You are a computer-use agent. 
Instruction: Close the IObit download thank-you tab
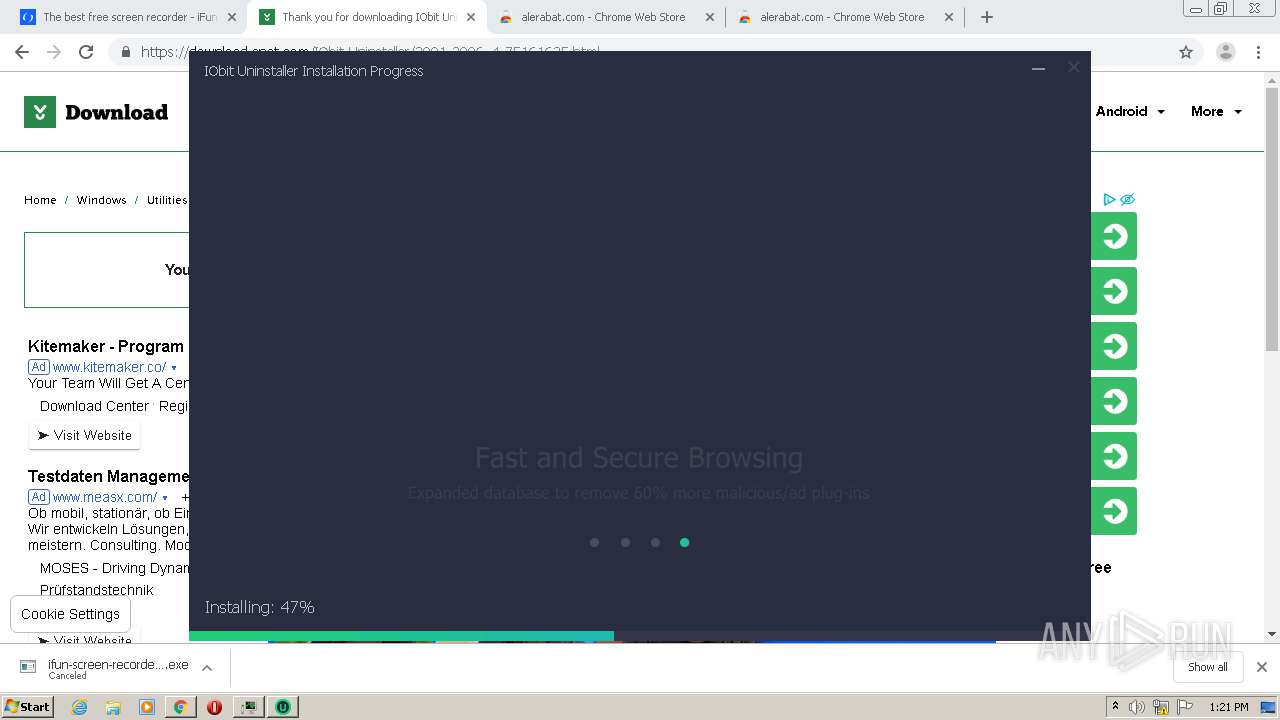[x=471, y=17]
